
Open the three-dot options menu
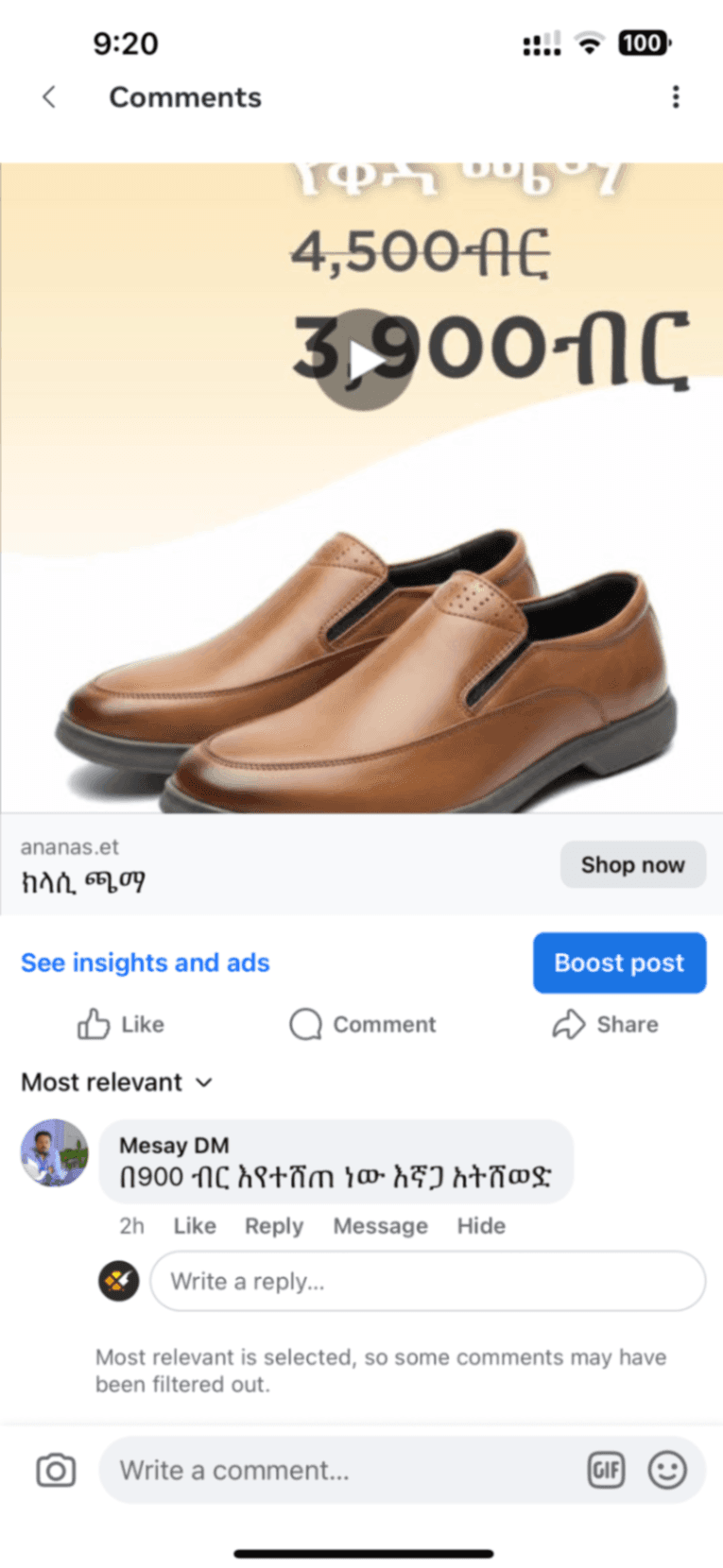675,97
